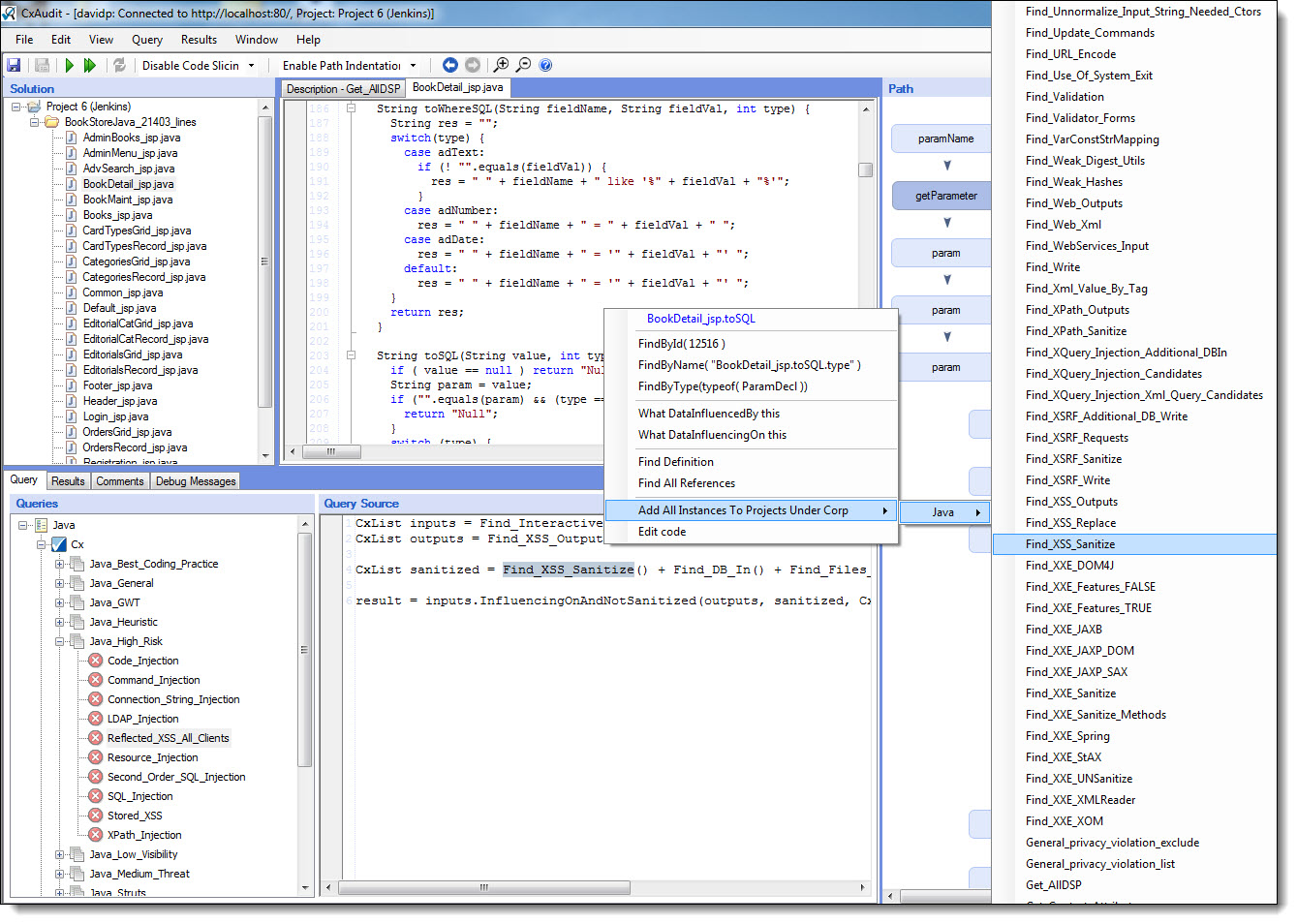Open the File menu
Screen dimensions: 1297x924
(24, 40)
